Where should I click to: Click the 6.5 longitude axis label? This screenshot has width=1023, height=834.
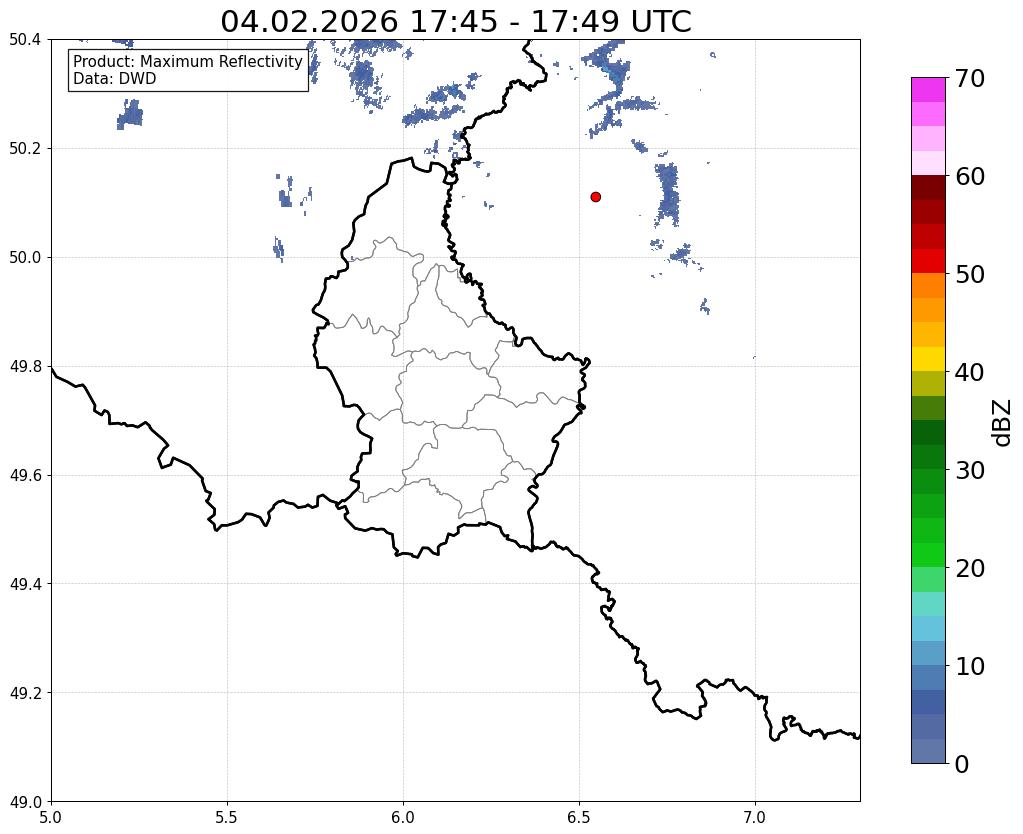[579, 818]
